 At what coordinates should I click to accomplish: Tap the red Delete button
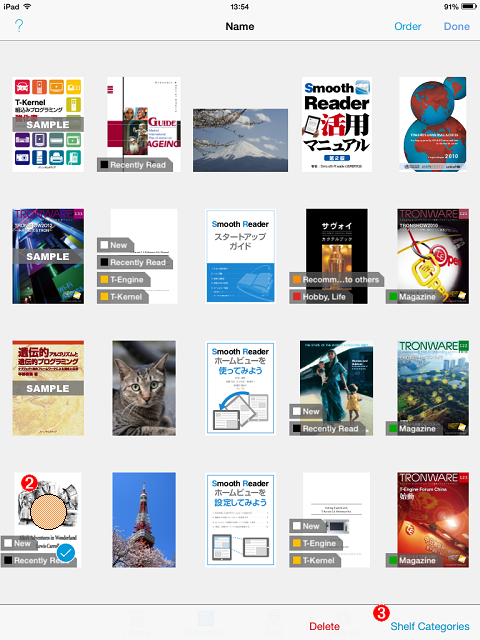pyautogui.click(x=324, y=626)
